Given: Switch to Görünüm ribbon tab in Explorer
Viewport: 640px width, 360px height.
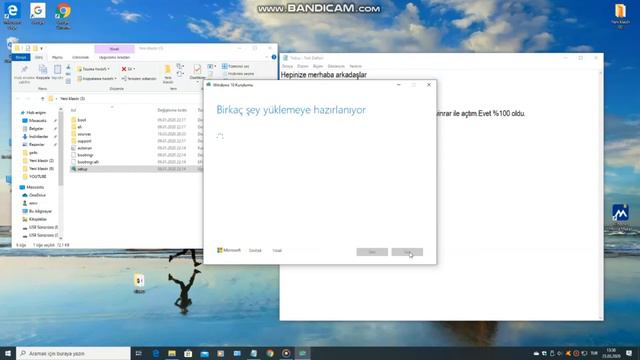Looking at the screenshot, I should pyautogui.click(x=80, y=57).
